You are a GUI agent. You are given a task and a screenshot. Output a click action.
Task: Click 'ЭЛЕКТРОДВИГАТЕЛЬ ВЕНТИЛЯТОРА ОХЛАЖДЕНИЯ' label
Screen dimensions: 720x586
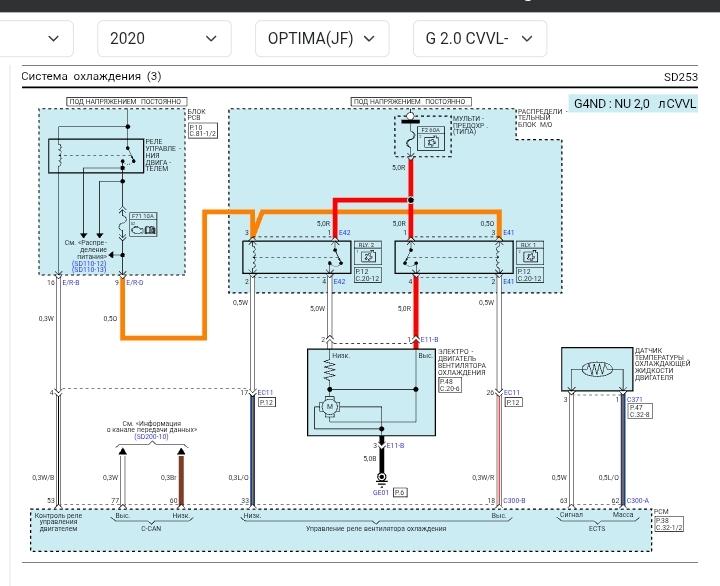[461, 362]
